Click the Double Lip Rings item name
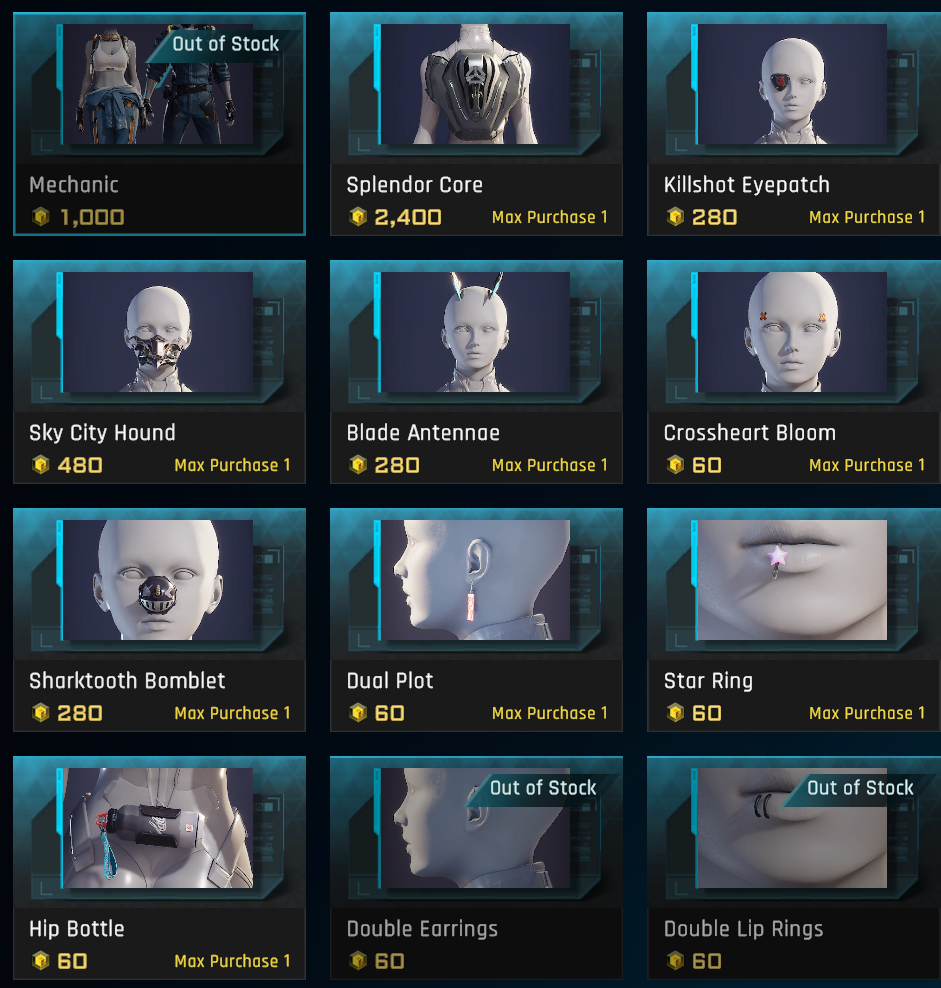Viewport: 941px width, 988px height. (743, 929)
